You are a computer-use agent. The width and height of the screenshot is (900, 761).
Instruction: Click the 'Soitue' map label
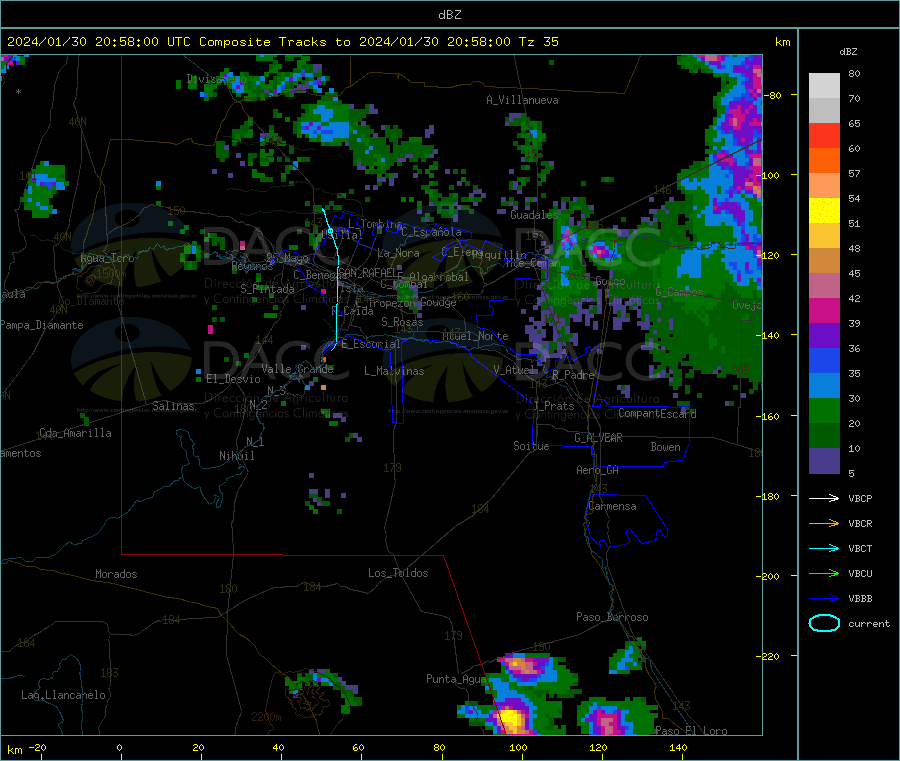point(532,446)
